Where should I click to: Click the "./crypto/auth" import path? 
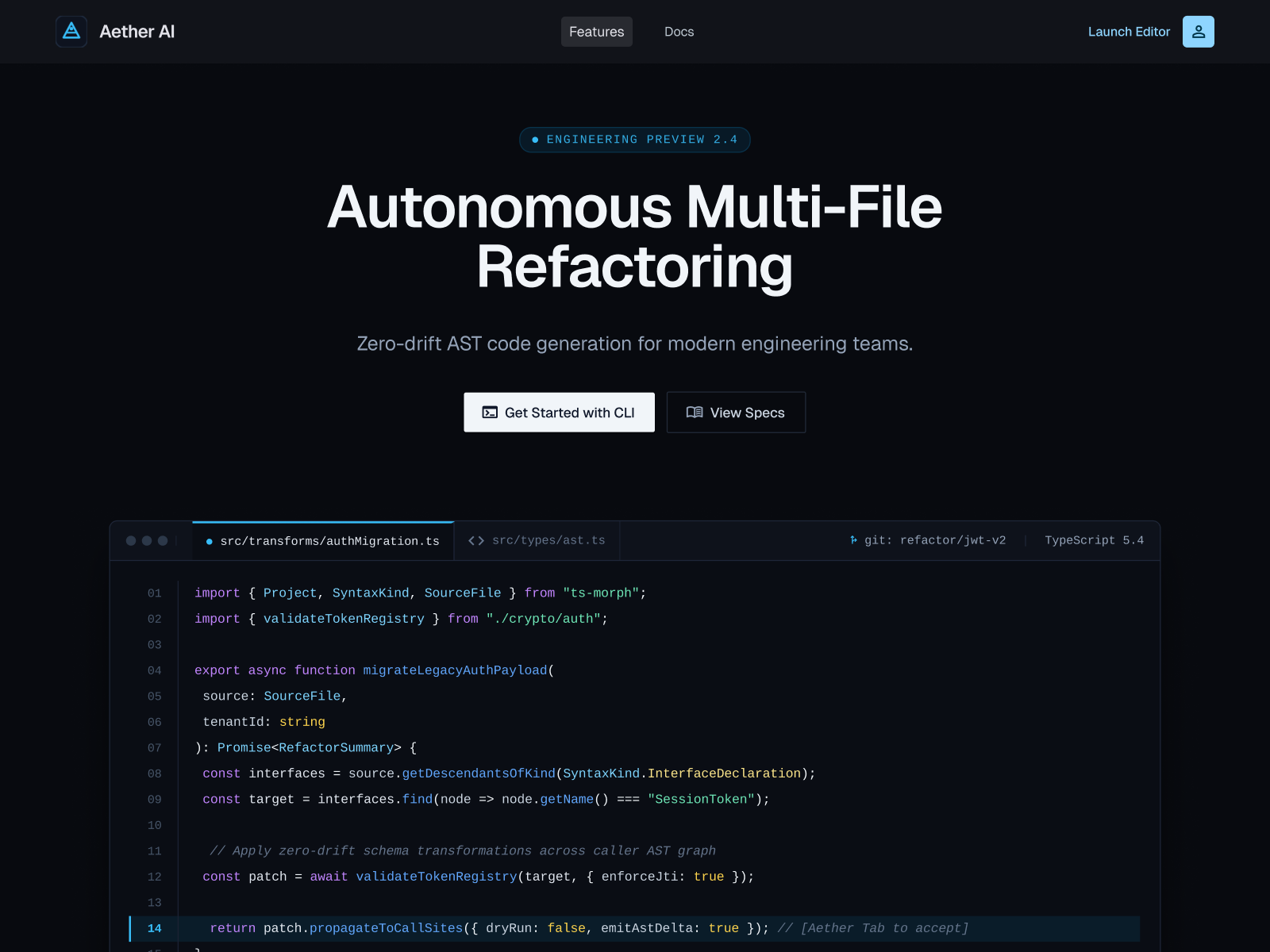coord(544,619)
